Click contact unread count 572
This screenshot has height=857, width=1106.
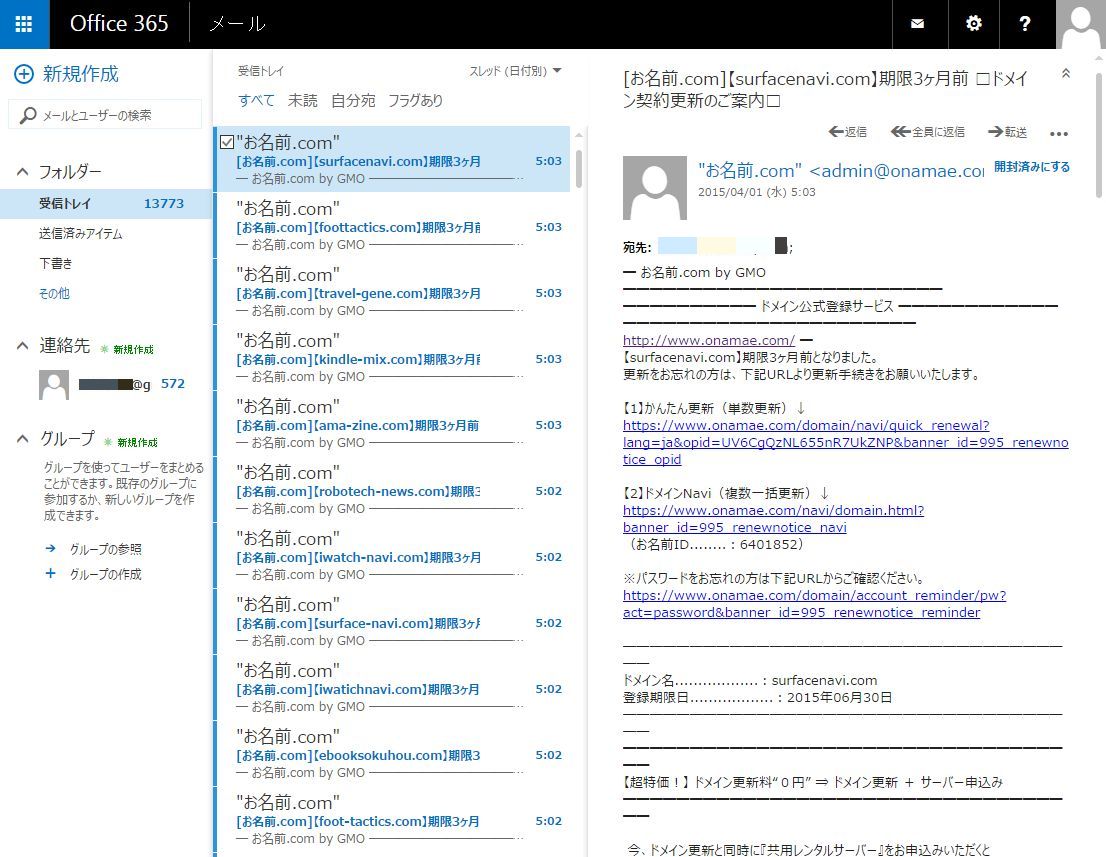pos(173,384)
